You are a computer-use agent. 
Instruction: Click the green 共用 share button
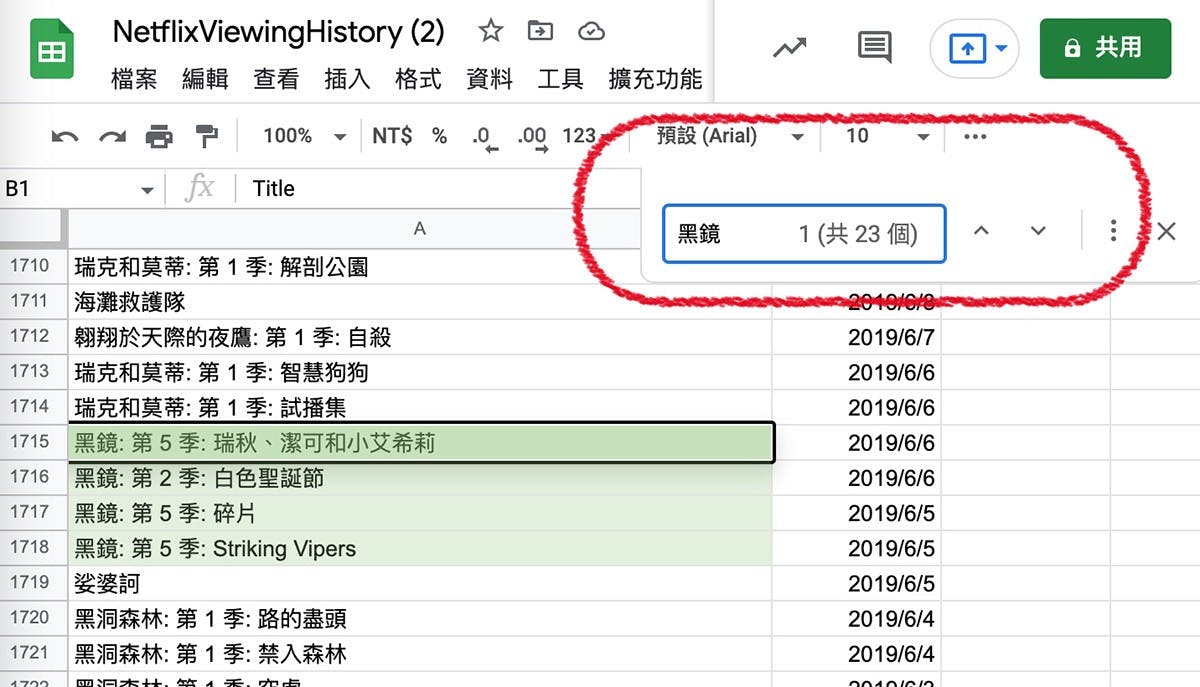1105,47
